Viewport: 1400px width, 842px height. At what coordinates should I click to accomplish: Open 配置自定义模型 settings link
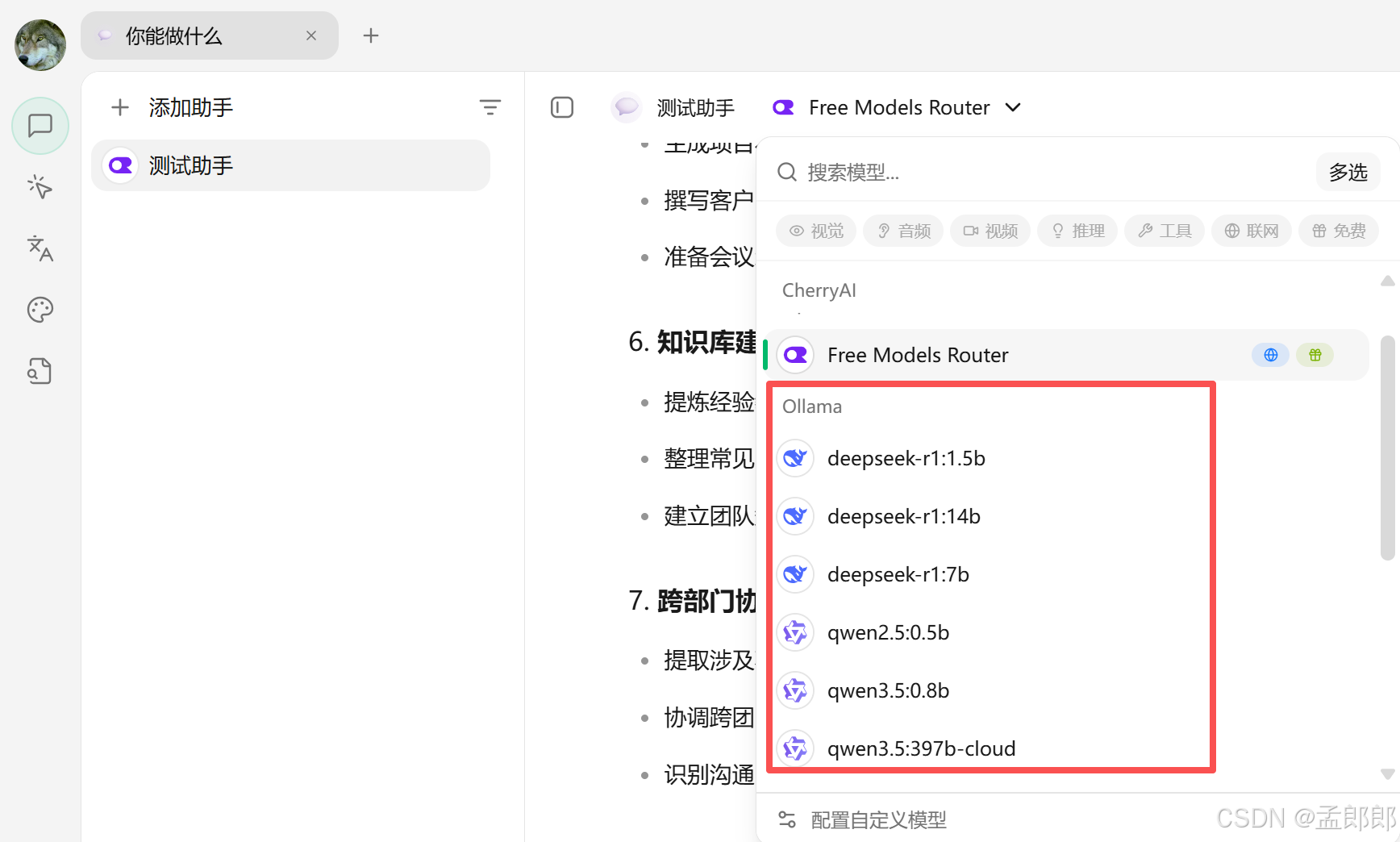point(862,820)
